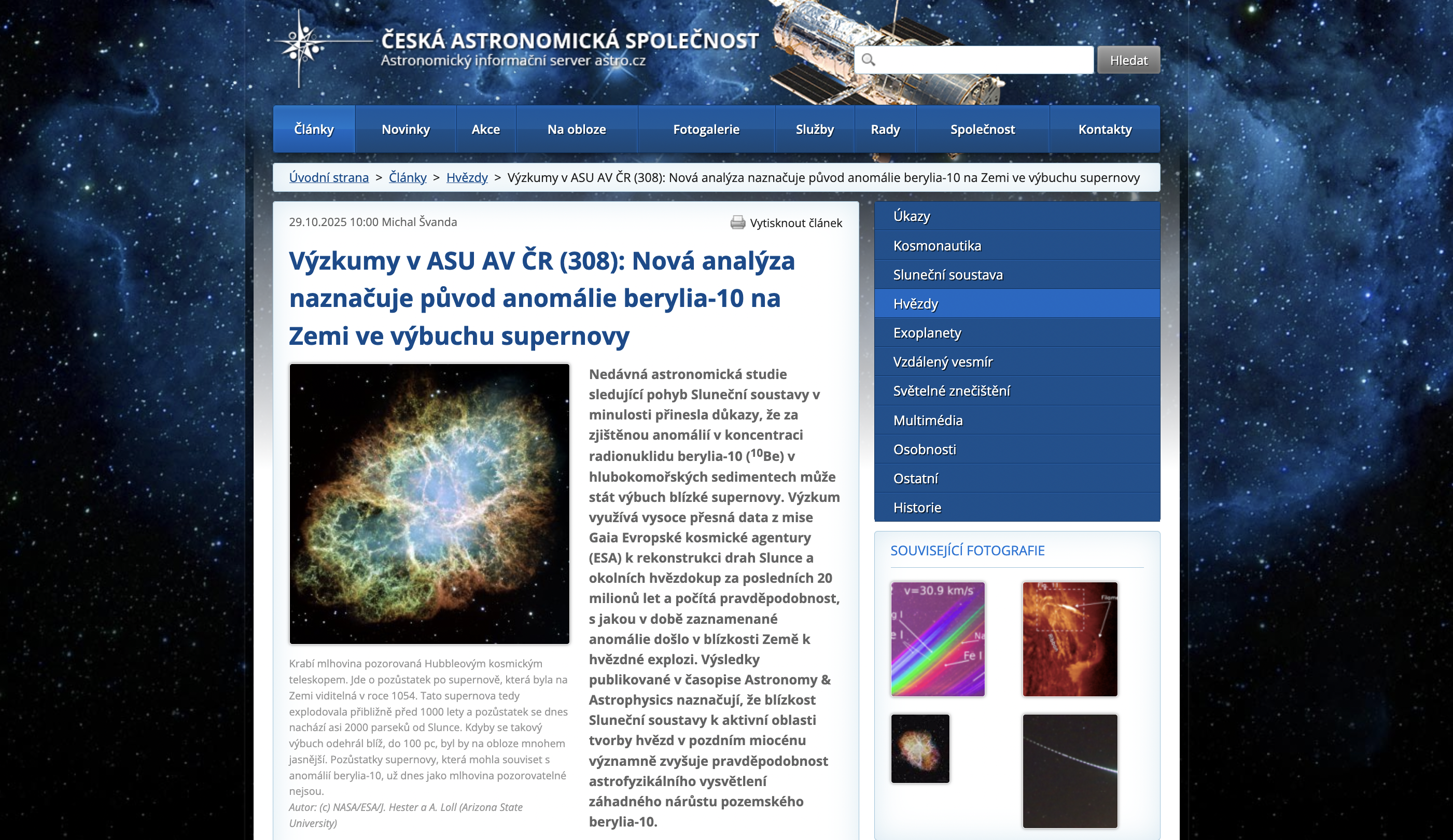The width and height of the screenshot is (1453, 840).
Task: Follow the Úvodní strana breadcrumb link
Action: click(x=329, y=177)
